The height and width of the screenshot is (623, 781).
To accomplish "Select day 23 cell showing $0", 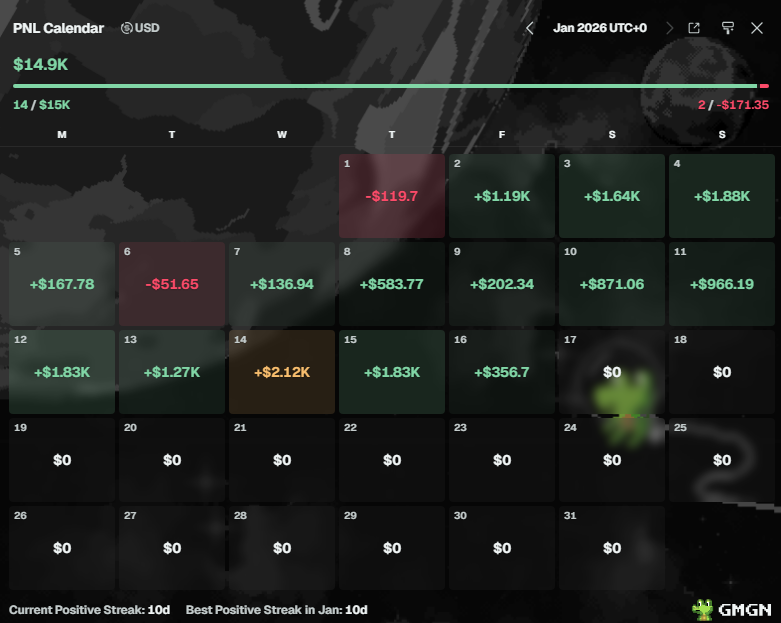I will coord(502,460).
